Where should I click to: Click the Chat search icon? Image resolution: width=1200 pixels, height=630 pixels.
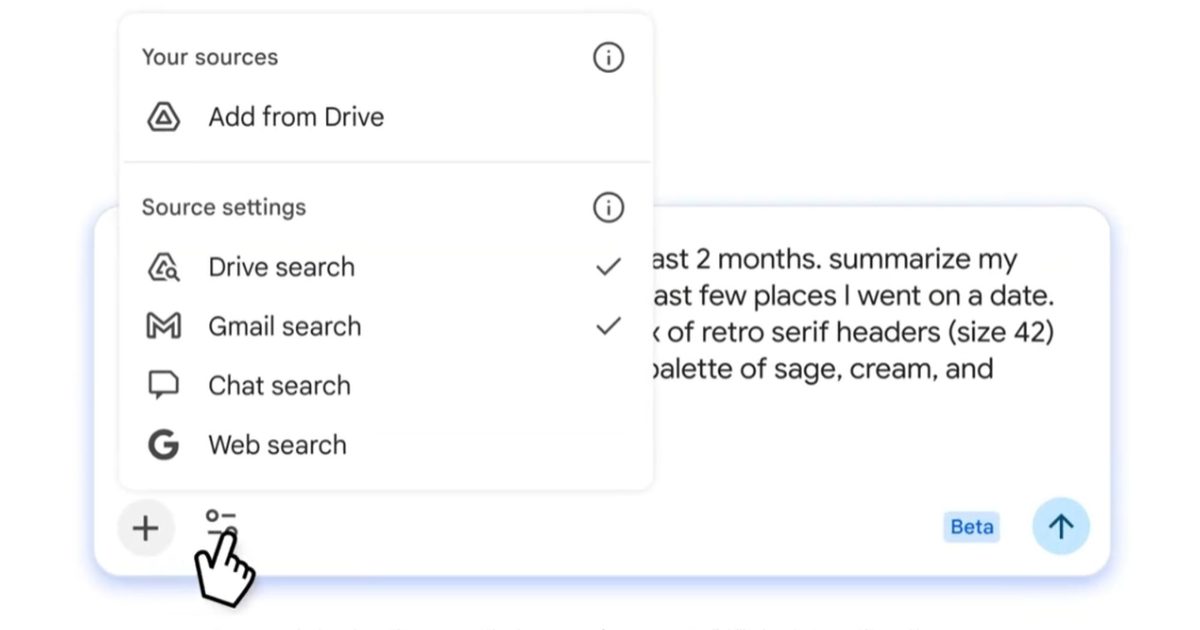(x=166, y=385)
